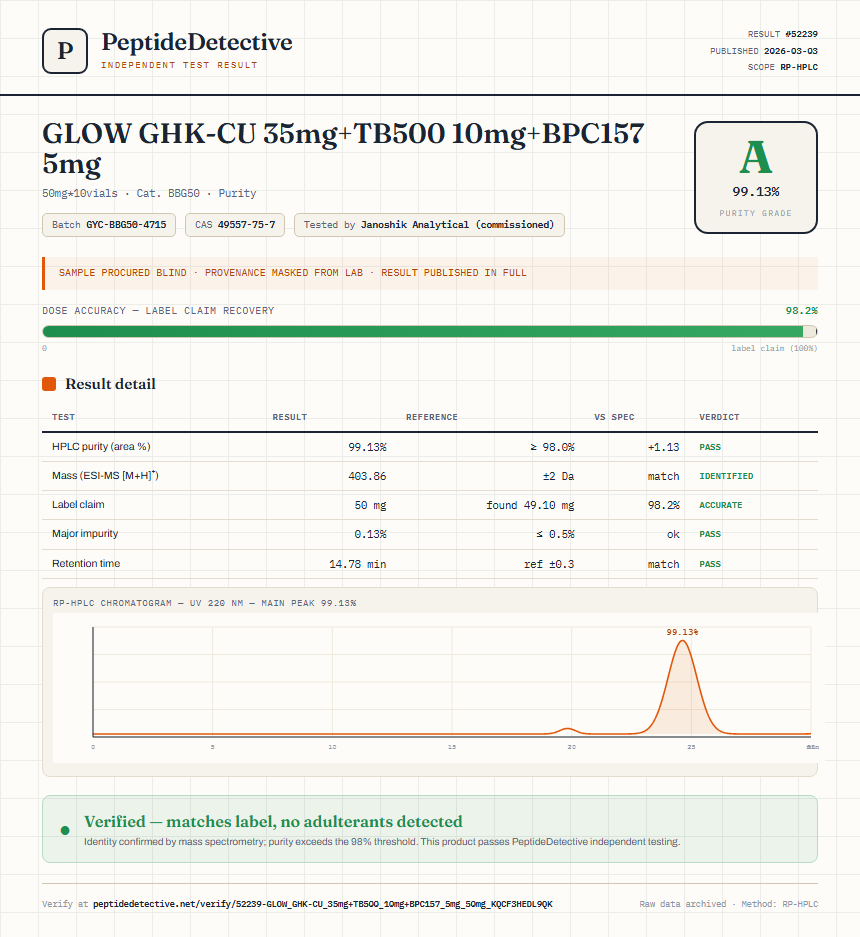
Task: Click the orange Result detail square icon
Action: (x=49, y=384)
